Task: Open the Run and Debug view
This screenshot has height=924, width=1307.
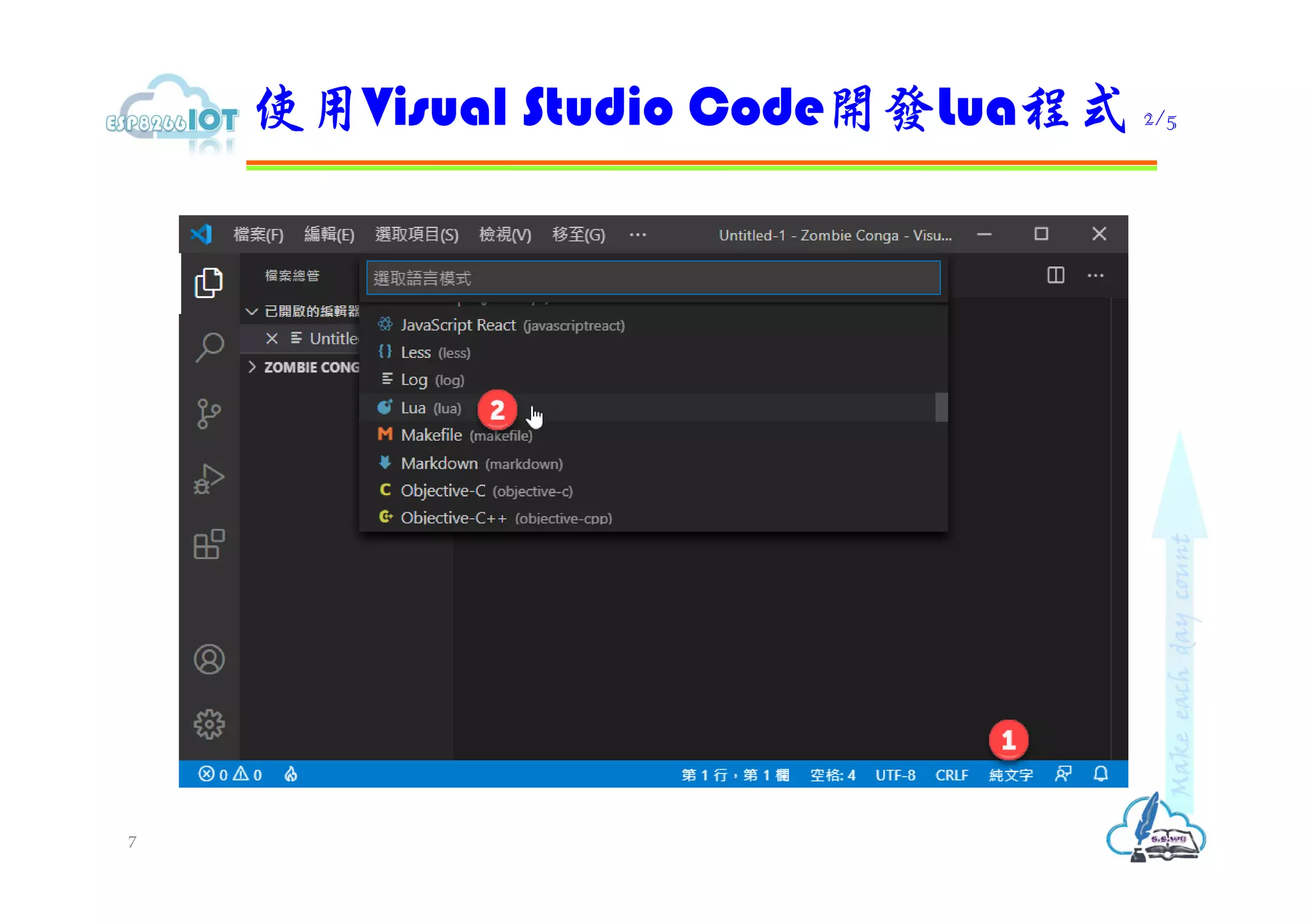Action: tap(209, 479)
